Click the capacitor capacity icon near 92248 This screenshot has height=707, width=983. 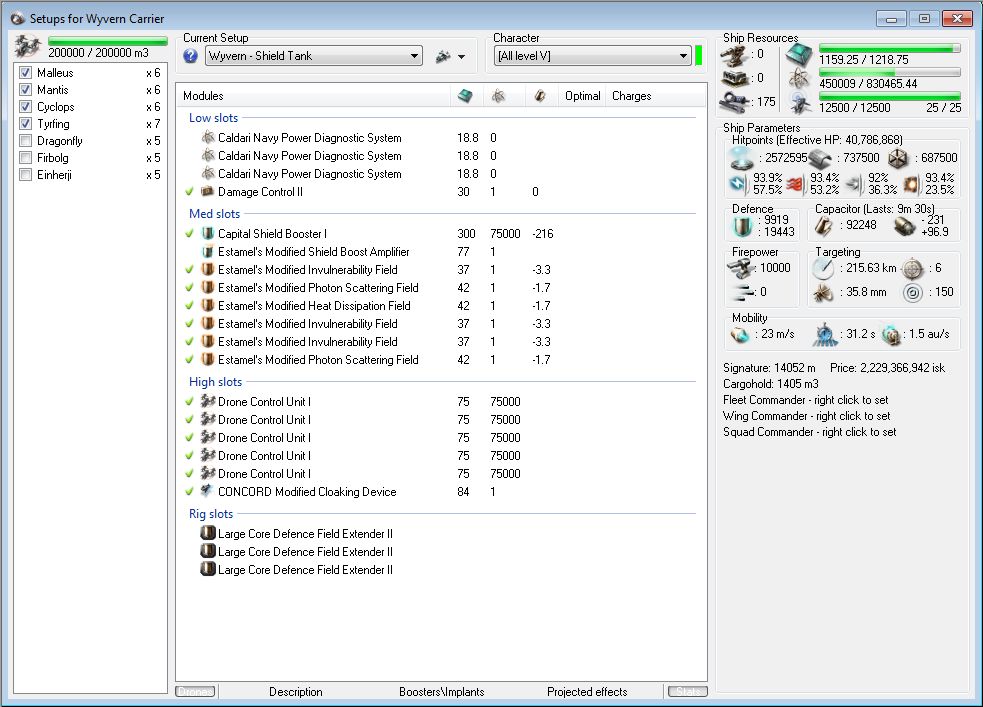[824, 226]
